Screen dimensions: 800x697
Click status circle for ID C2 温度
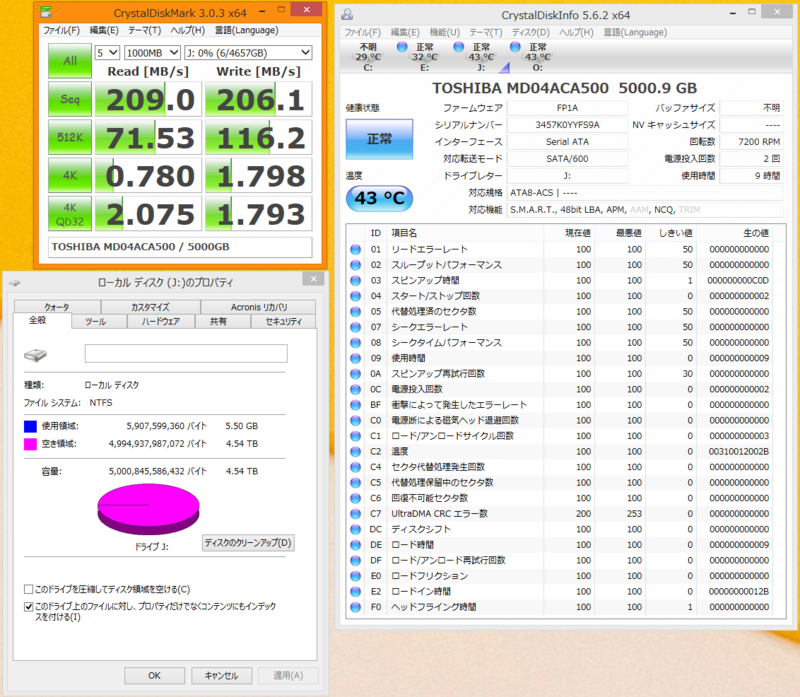(356, 452)
